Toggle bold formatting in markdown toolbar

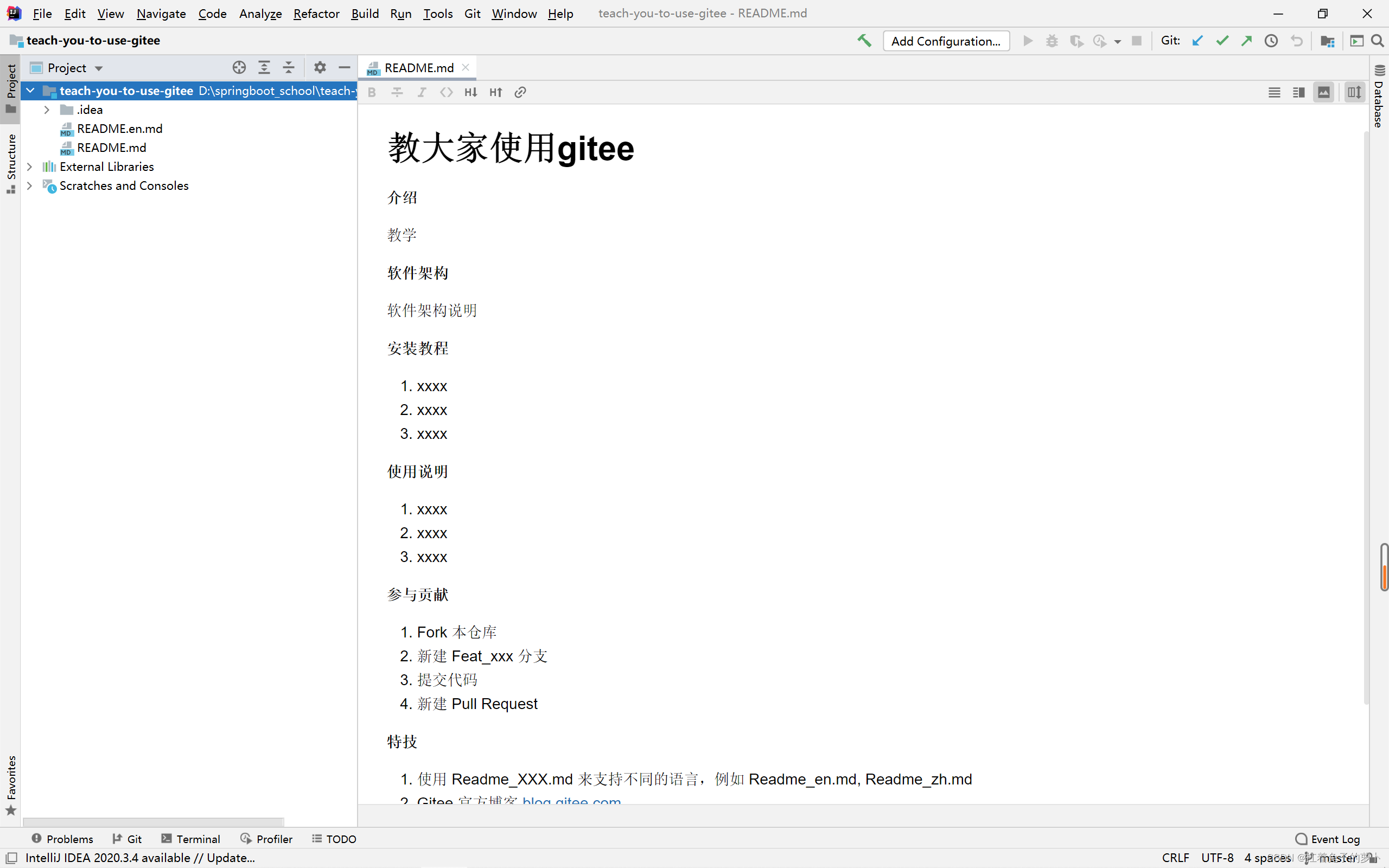372,92
